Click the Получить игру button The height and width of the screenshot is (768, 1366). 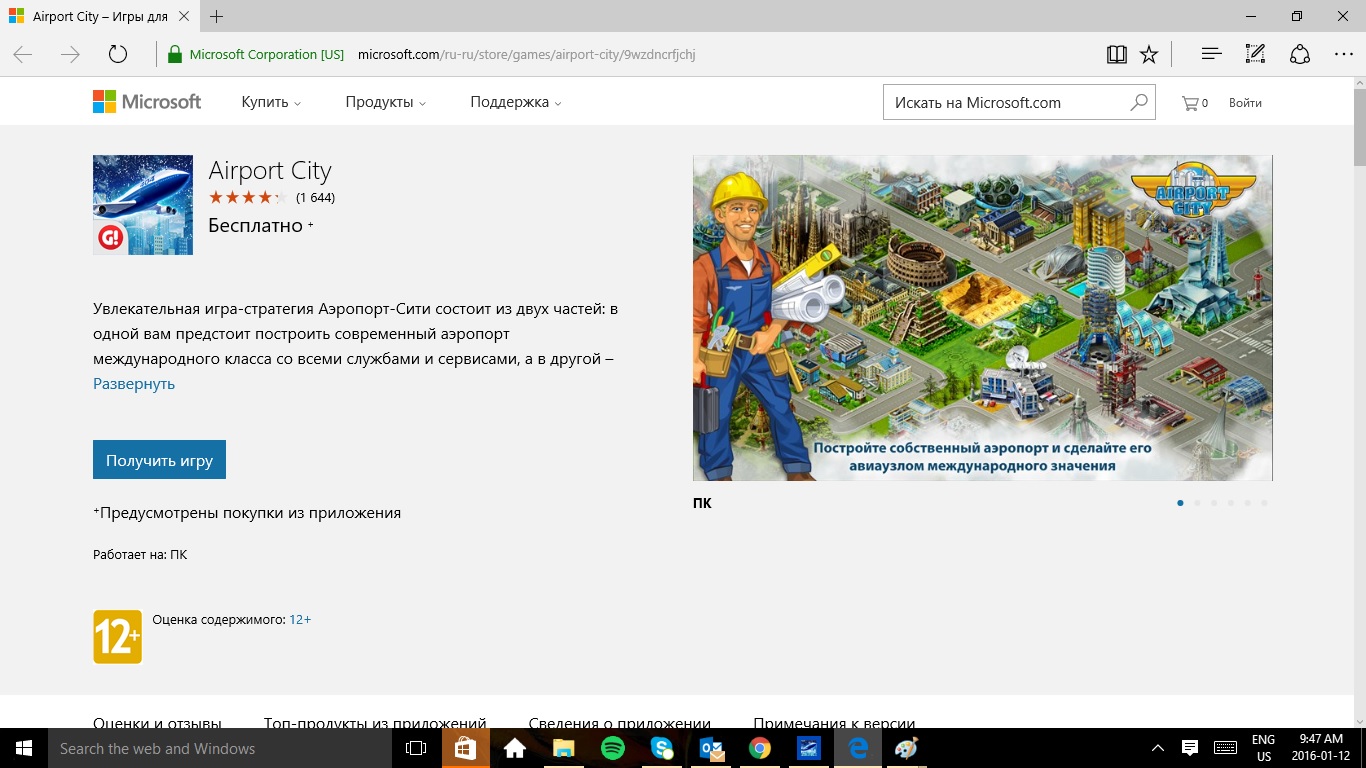[x=159, y=460]
